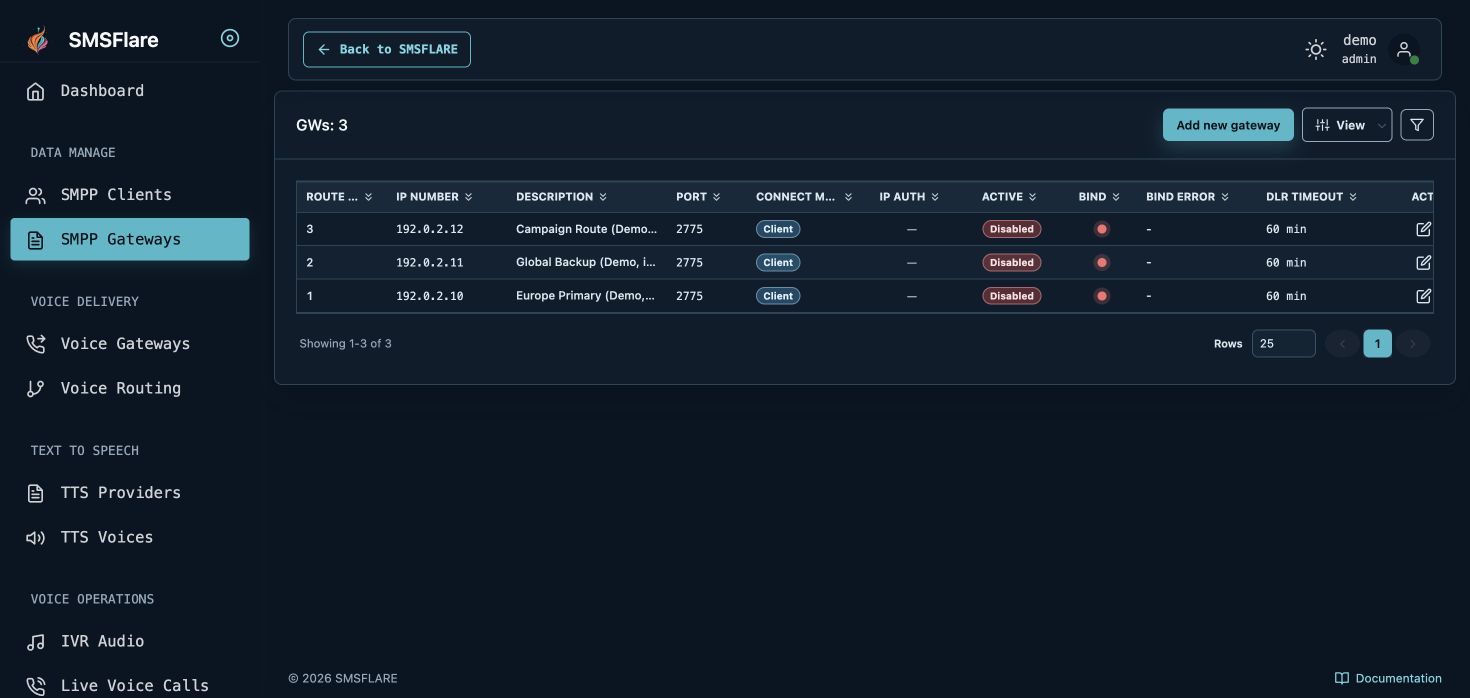The height and width of the screenshot is (698, 1470).
Task: Open TTS Voices page
Action: coord(130,537)
